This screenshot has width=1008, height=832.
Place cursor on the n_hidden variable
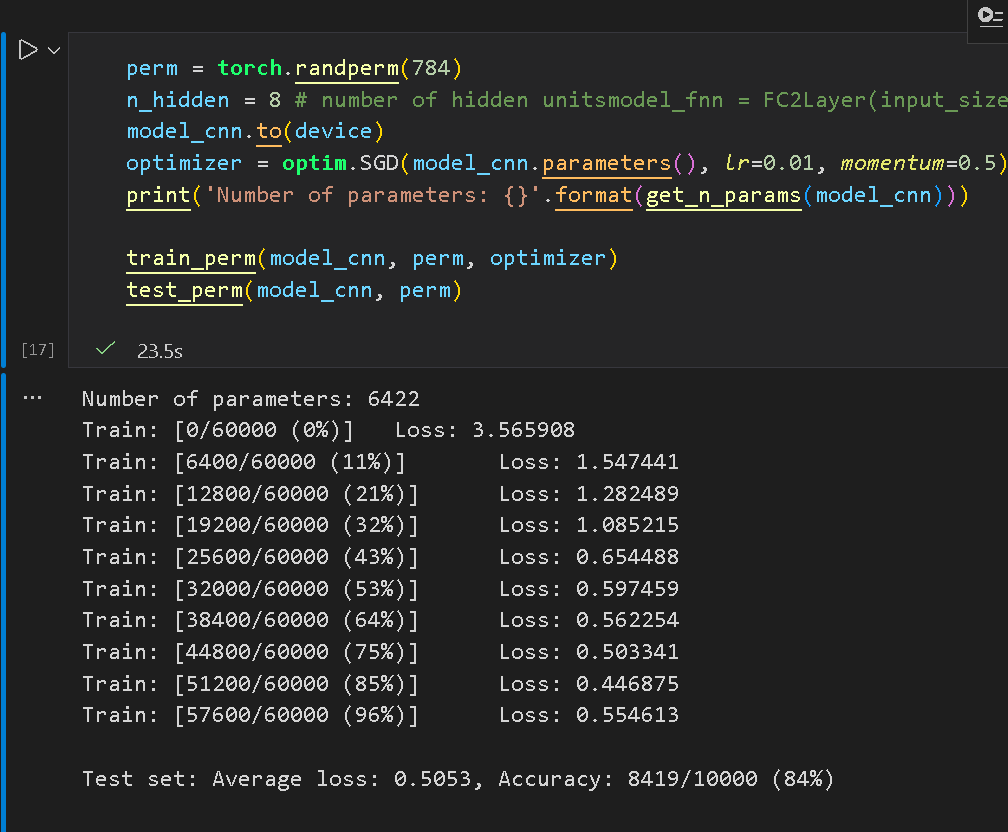(x=164, y=100)
